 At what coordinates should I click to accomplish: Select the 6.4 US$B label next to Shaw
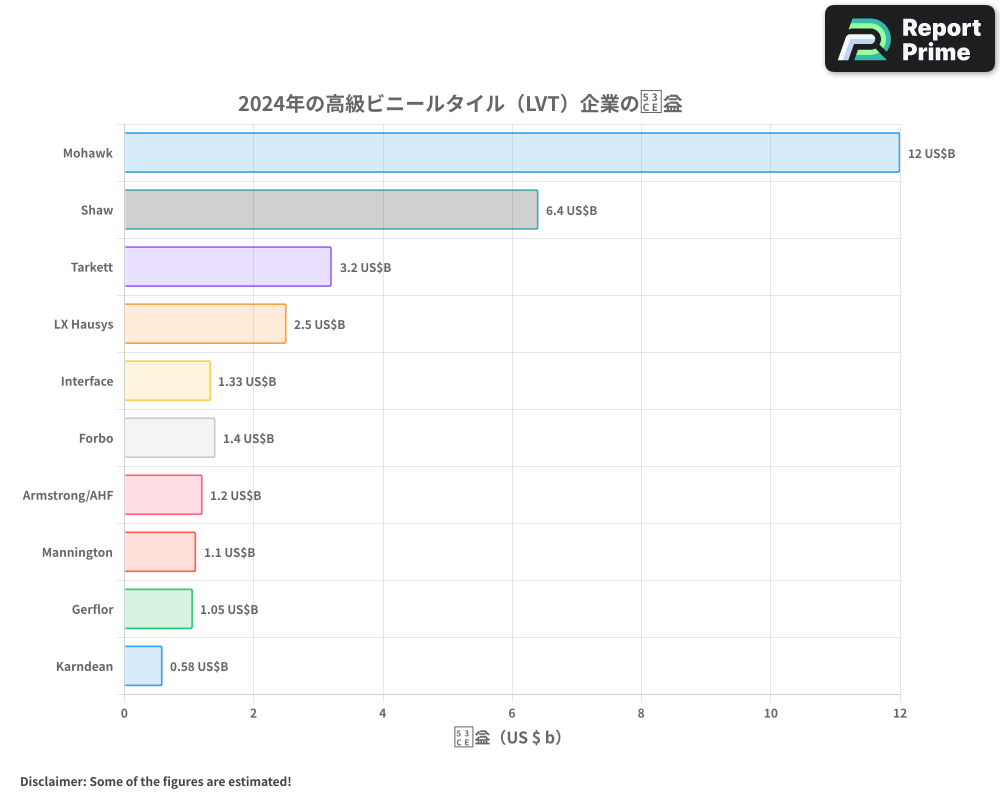569,211
